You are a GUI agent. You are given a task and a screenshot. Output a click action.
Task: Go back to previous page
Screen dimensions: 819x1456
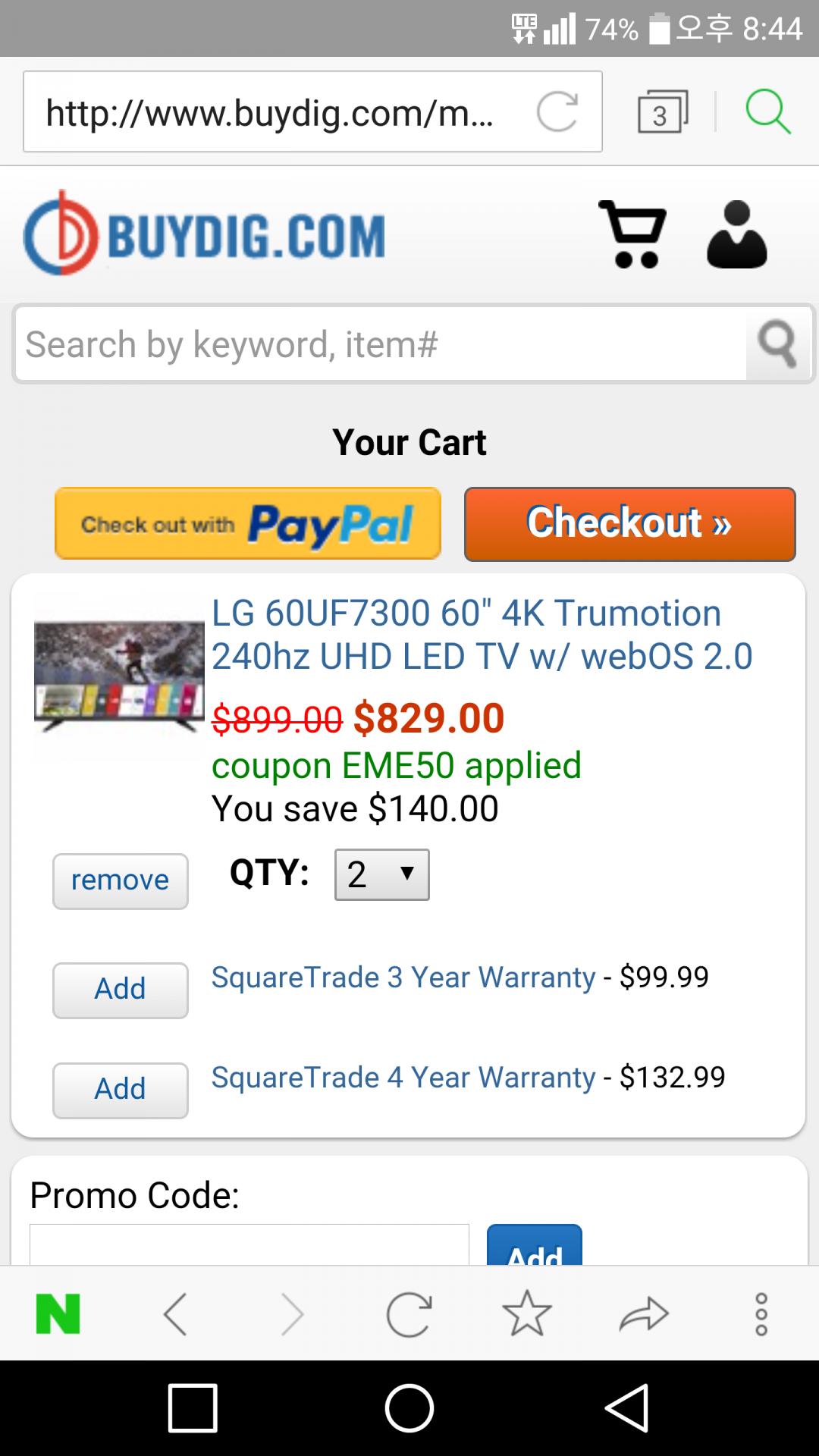(x=175, y=1314)
